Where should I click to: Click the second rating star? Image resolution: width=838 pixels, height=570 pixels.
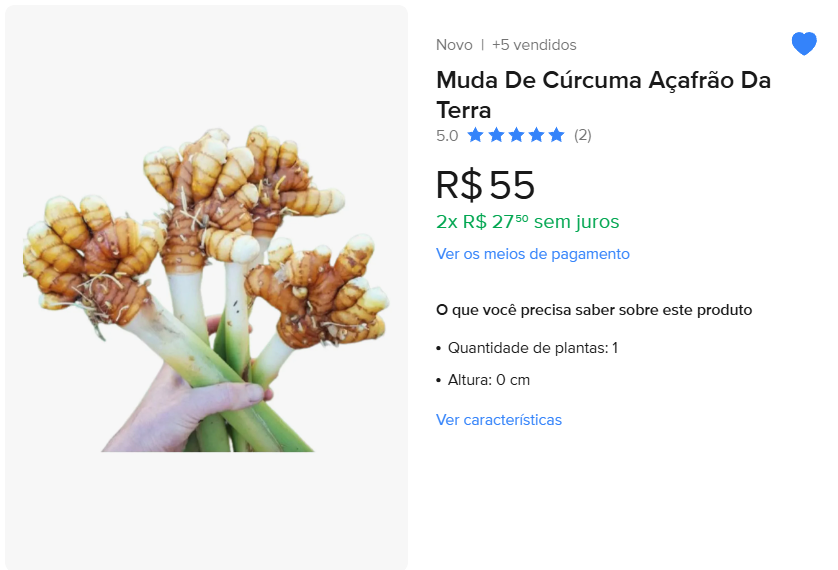coord(495,135)
